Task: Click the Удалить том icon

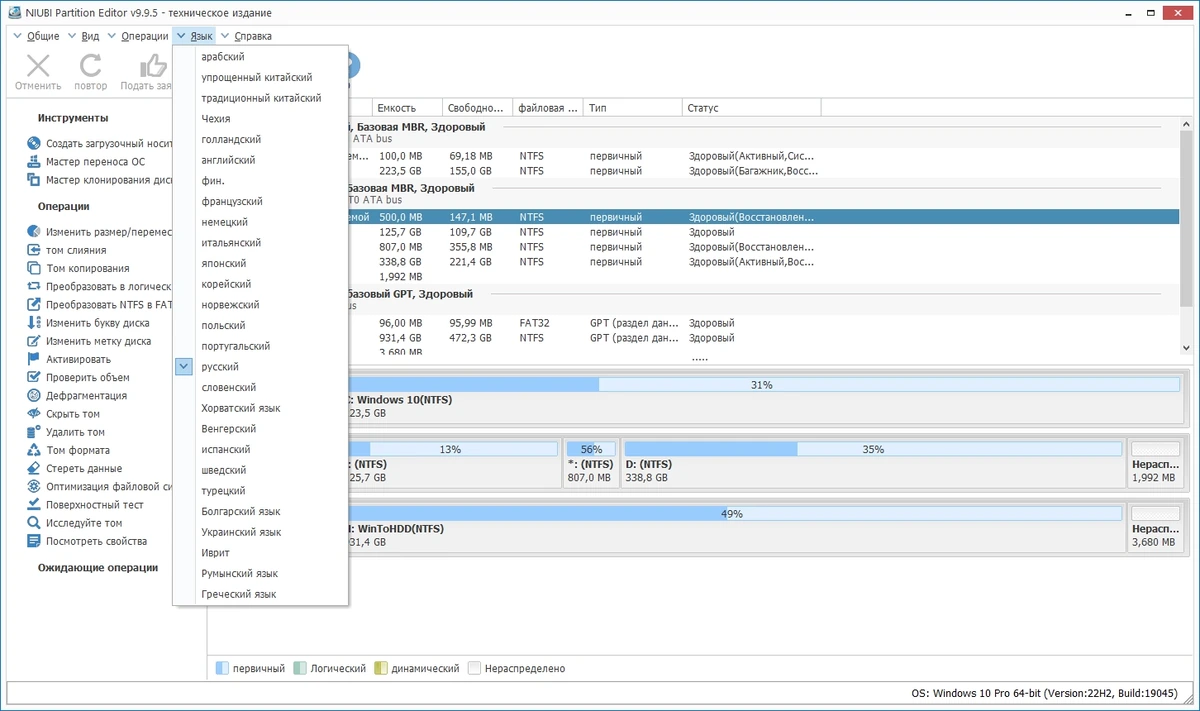Action: point(34,432)
